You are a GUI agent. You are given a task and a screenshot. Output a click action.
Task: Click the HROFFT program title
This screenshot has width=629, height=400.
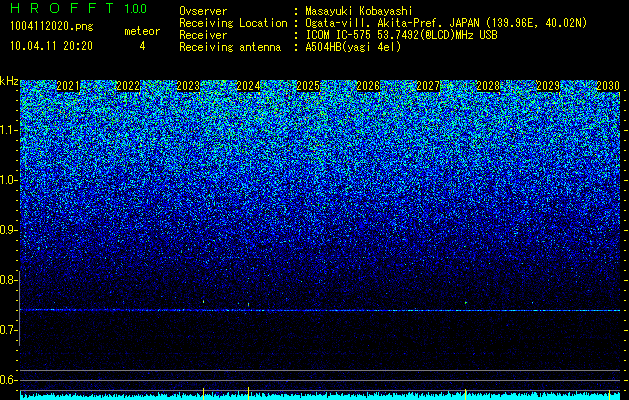click(x=62, y=8)
